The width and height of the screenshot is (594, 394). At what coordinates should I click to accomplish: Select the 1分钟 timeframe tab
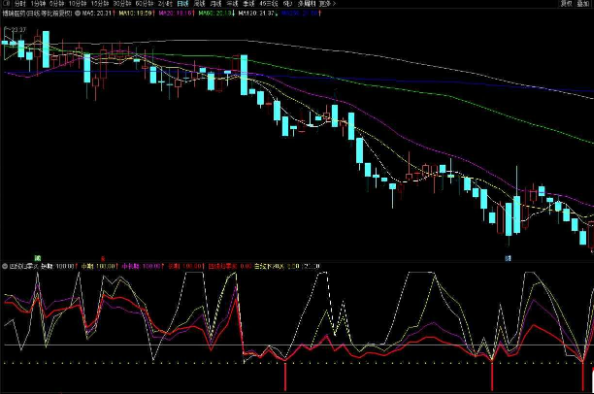click(x=38, y=4)
